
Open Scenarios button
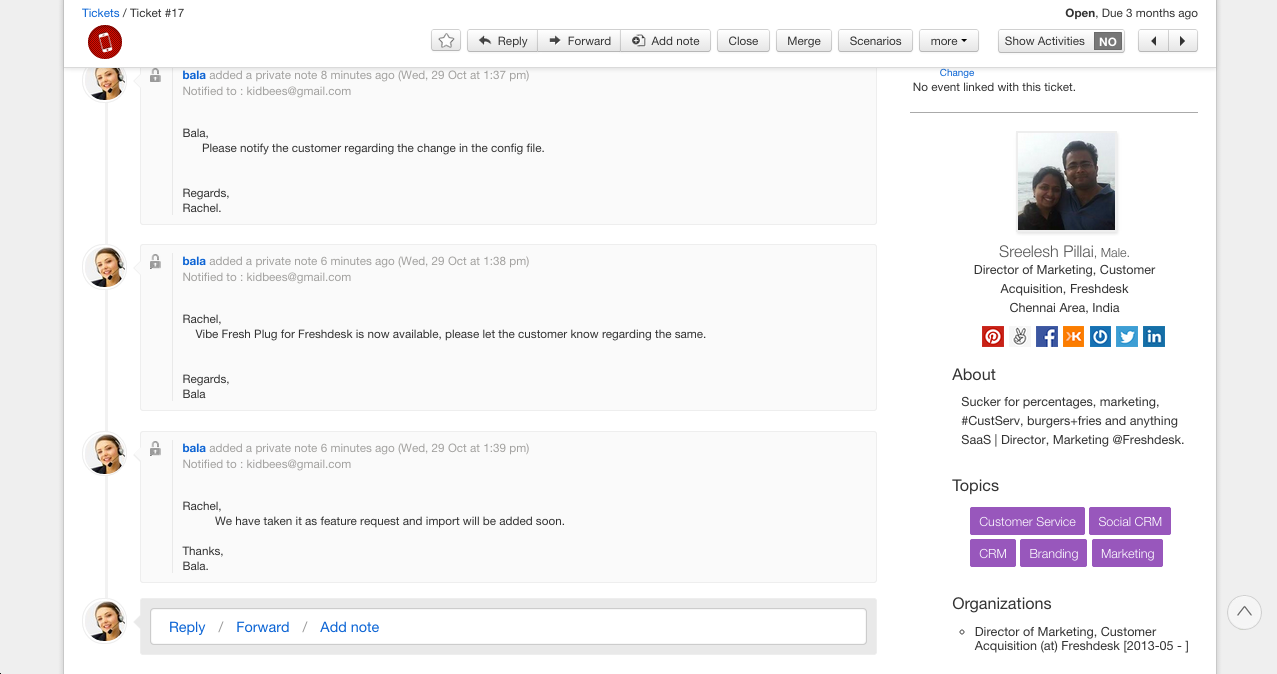pos(875,41)
